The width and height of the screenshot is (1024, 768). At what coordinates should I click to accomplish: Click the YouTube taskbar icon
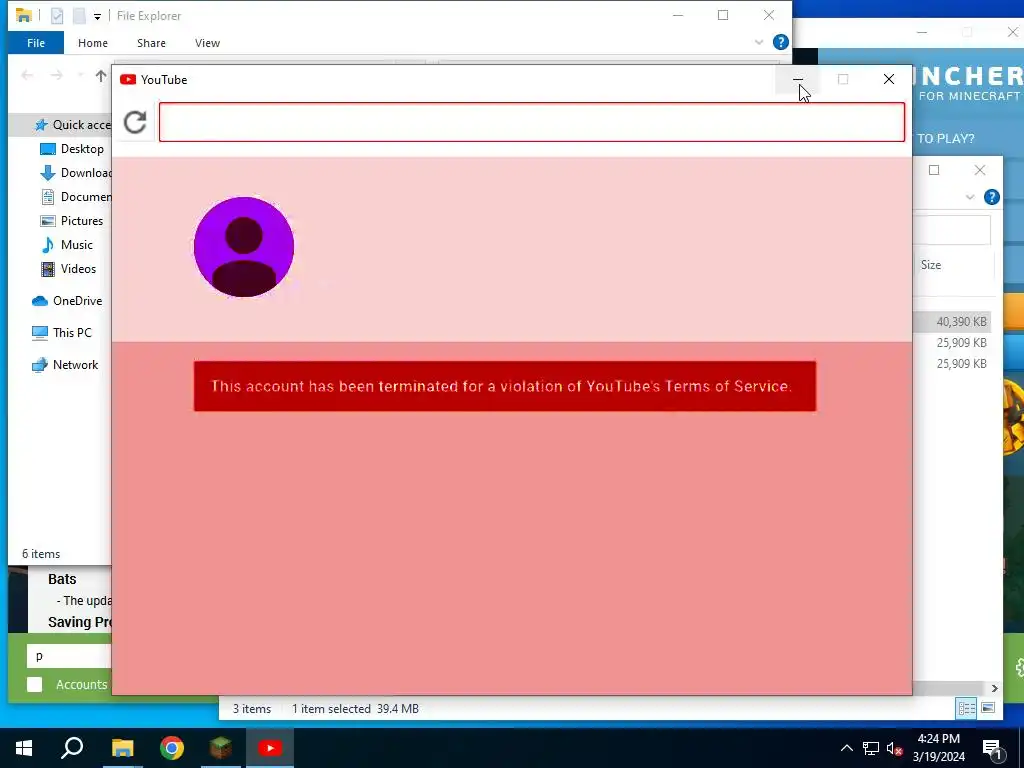[270, 748]
